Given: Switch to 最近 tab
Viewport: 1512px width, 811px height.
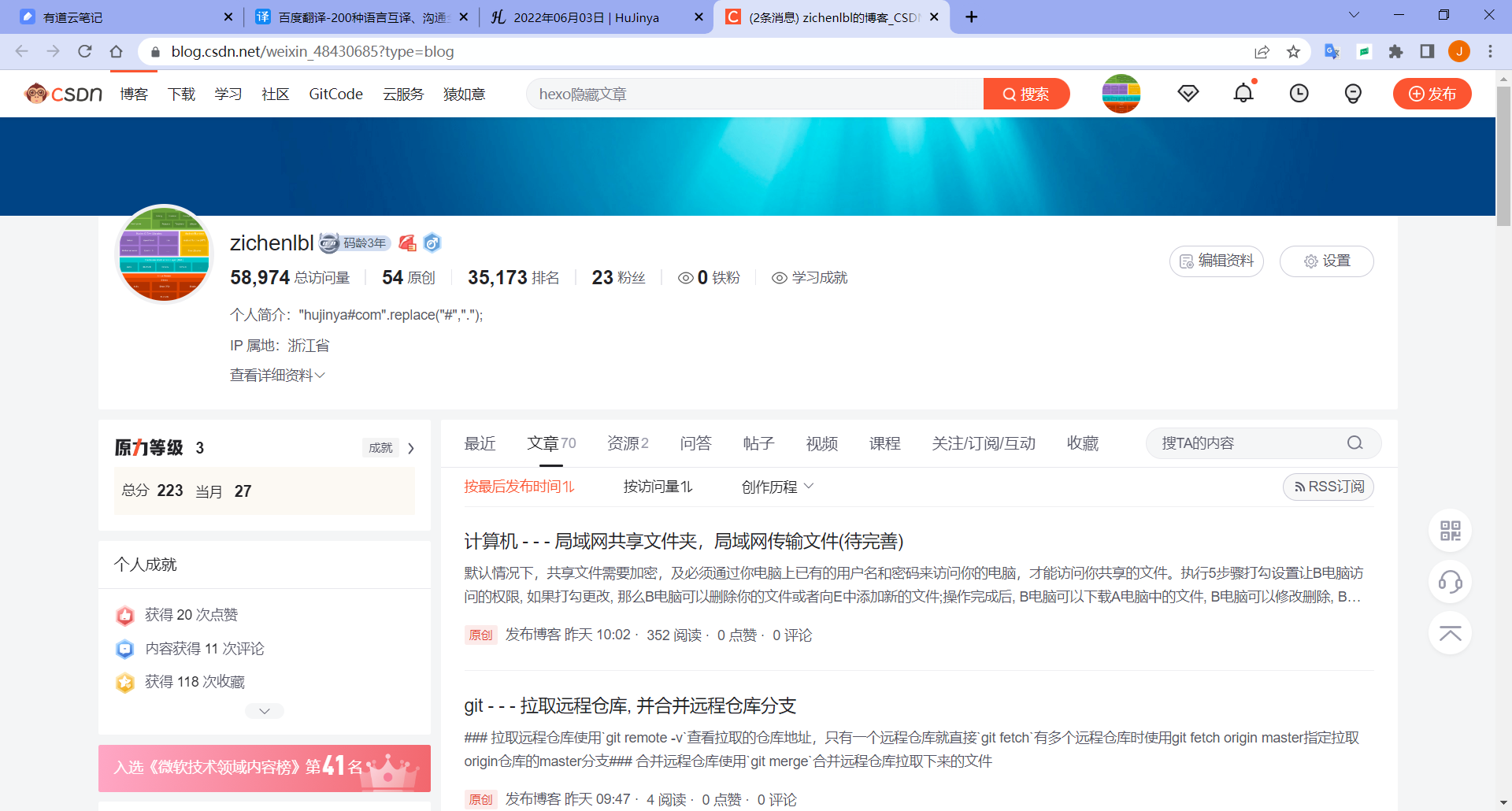Looking at the screenshot, I should coord(480,443).
